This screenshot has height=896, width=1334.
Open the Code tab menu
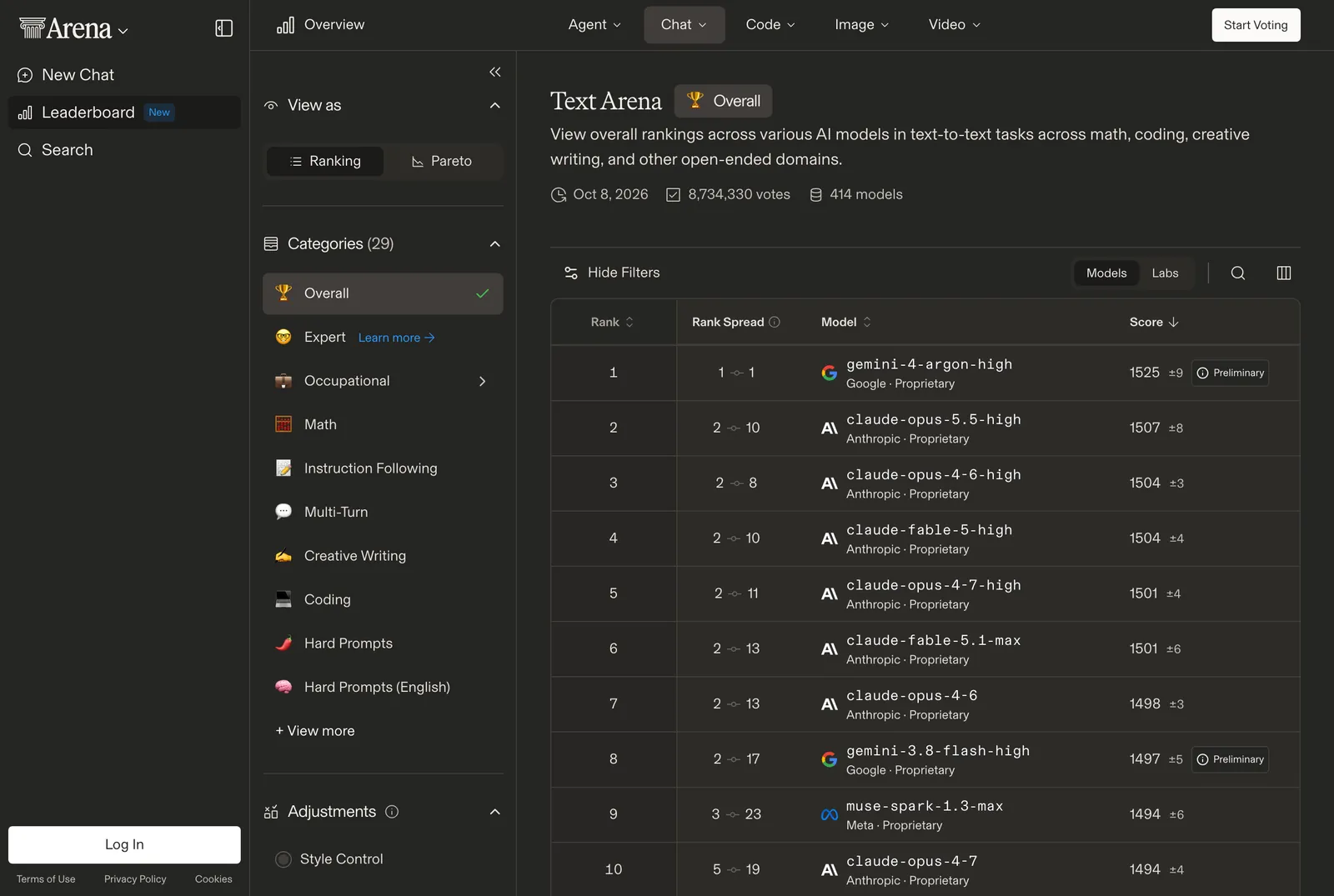point(770,25)
